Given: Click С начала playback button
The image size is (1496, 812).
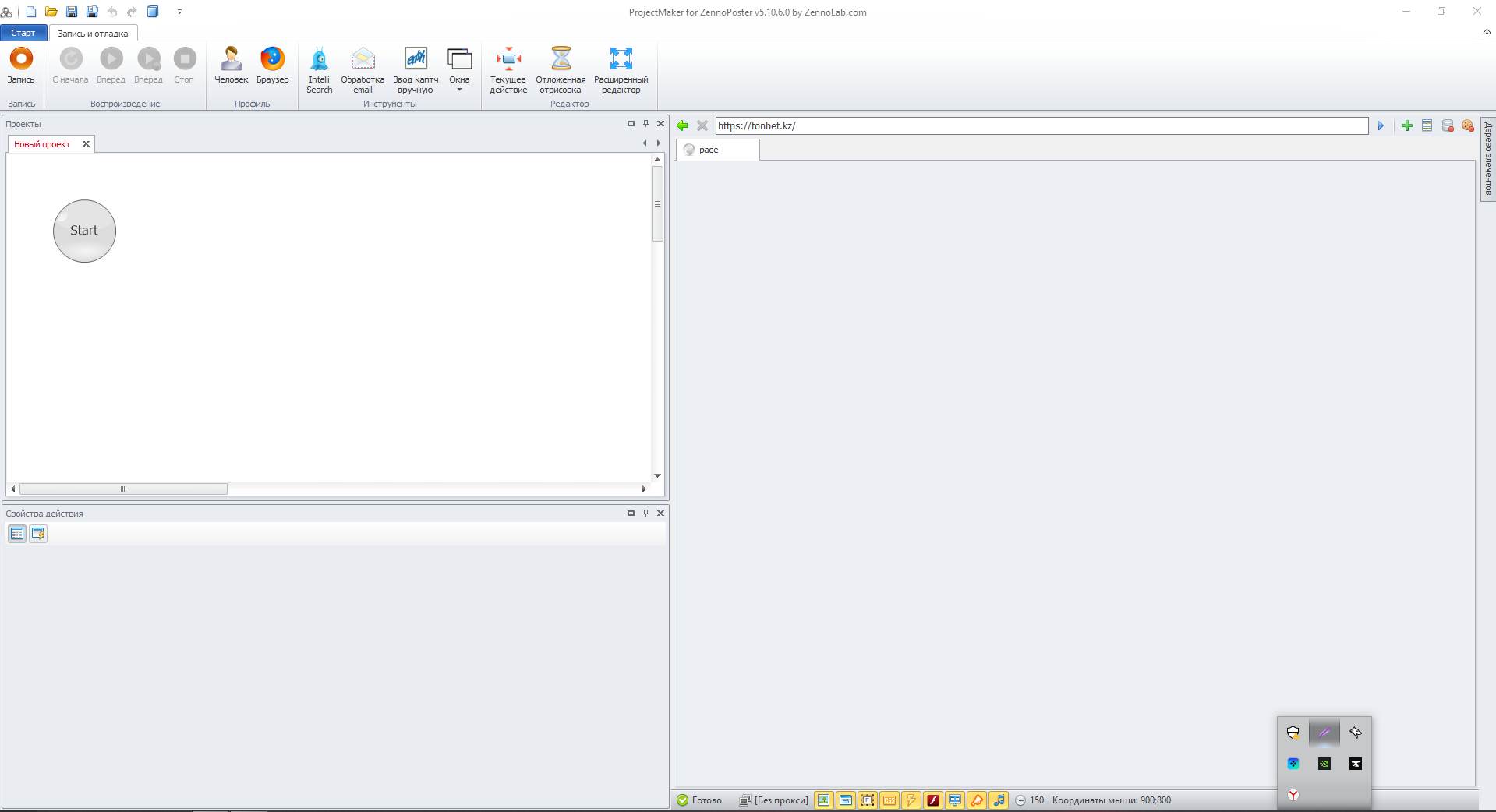Looking at the screenshot, I should 70,65.
